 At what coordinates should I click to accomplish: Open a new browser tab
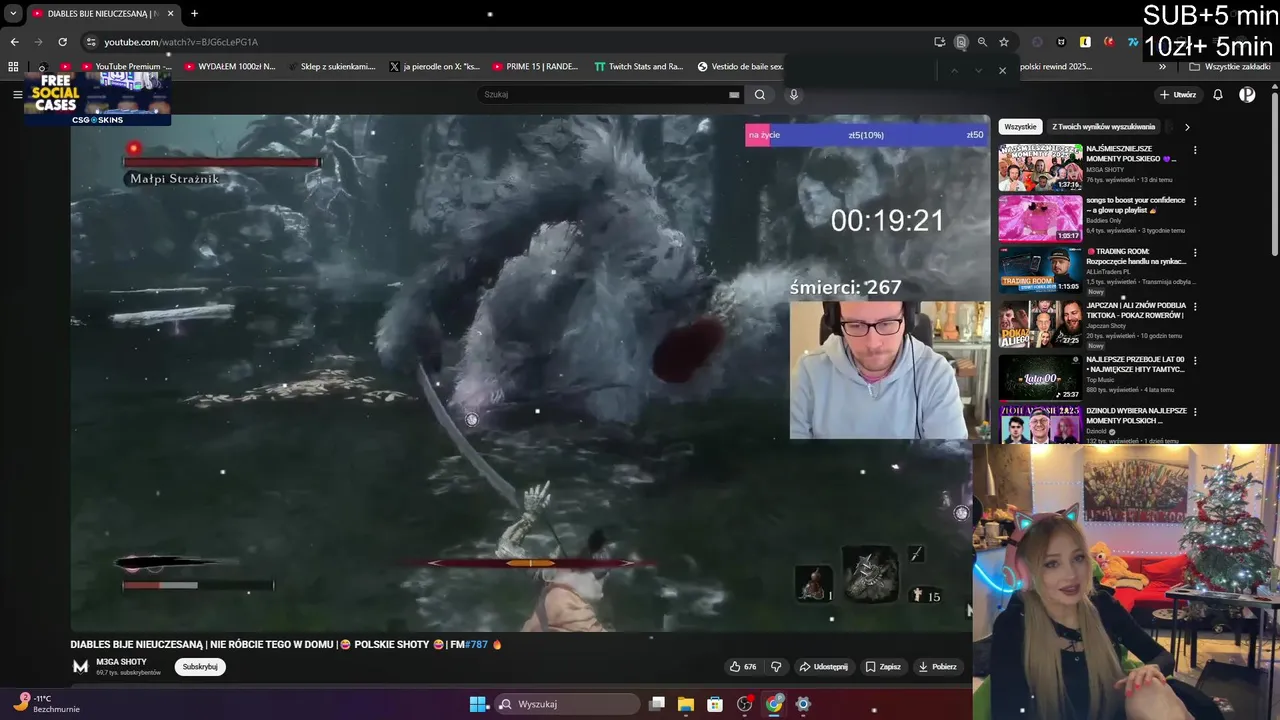click(194, 13)
